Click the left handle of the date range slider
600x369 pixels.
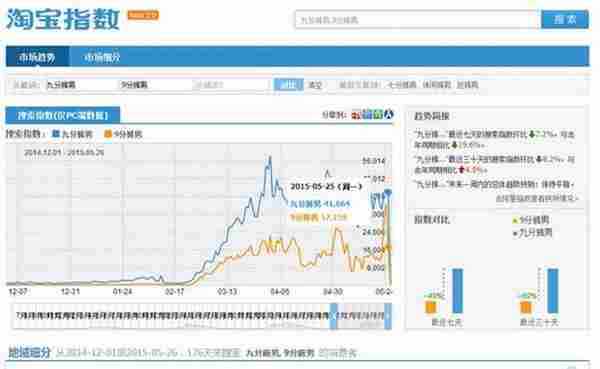click(334, 316)
